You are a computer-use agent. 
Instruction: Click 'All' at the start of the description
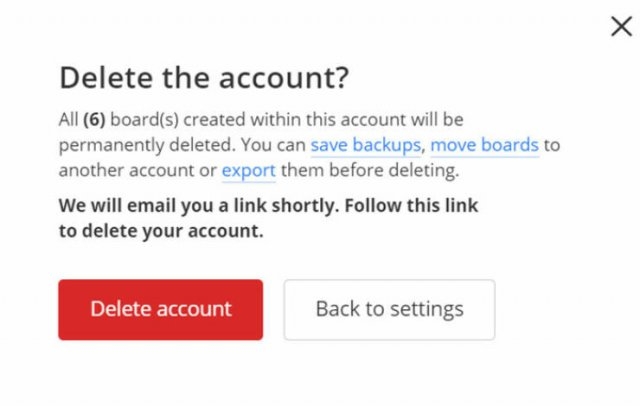[68, 120]
